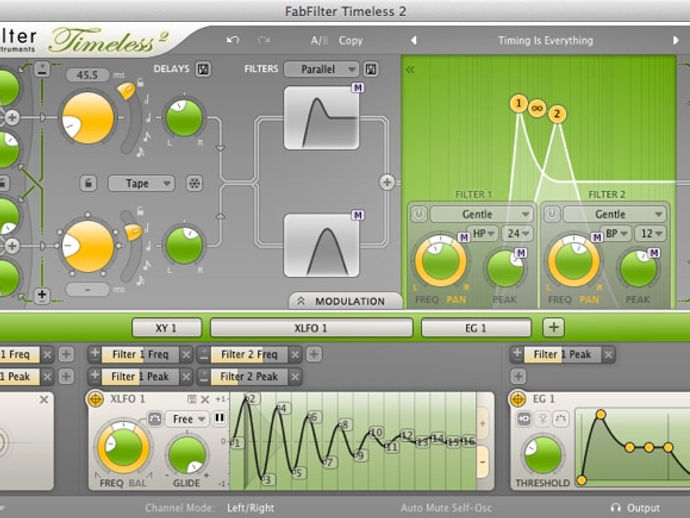
Task: Expand the MODULATION section
Action: coord(345,301)
